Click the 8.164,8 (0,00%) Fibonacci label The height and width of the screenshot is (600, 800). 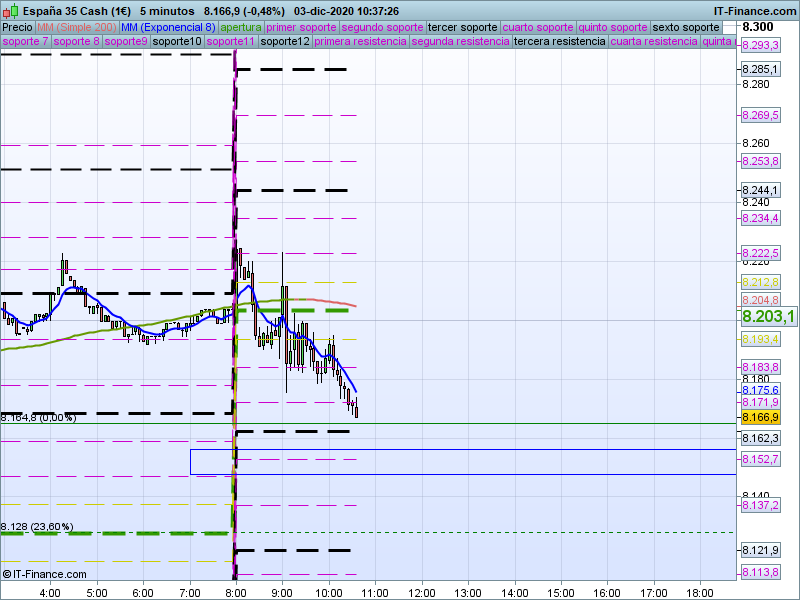tap(38, 418)
